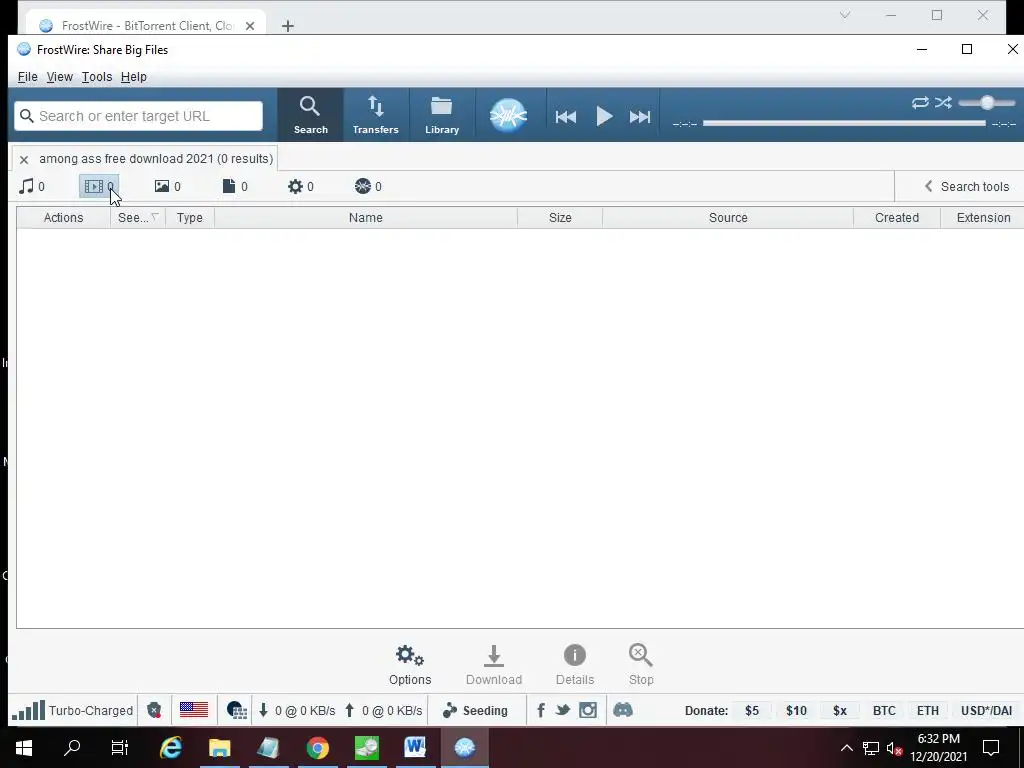Close the among ass free download search tab
Screen dimensions: 1024x768
pyautogui.click(x=24, y=159)
